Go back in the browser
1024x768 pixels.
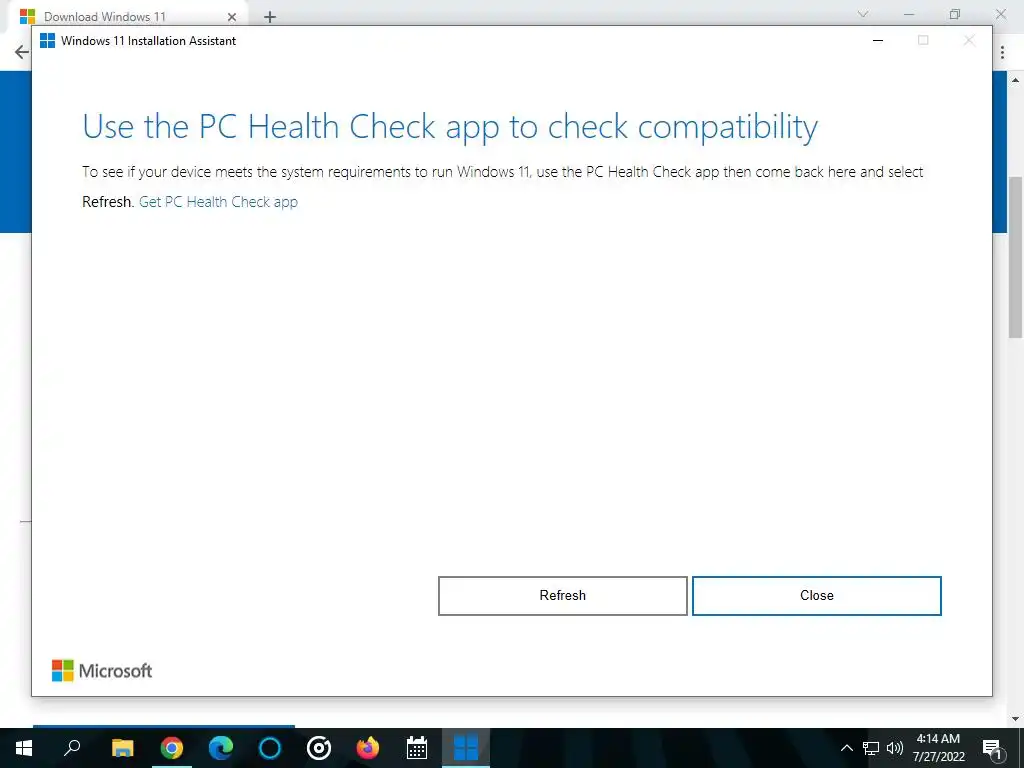click(22, 52)
